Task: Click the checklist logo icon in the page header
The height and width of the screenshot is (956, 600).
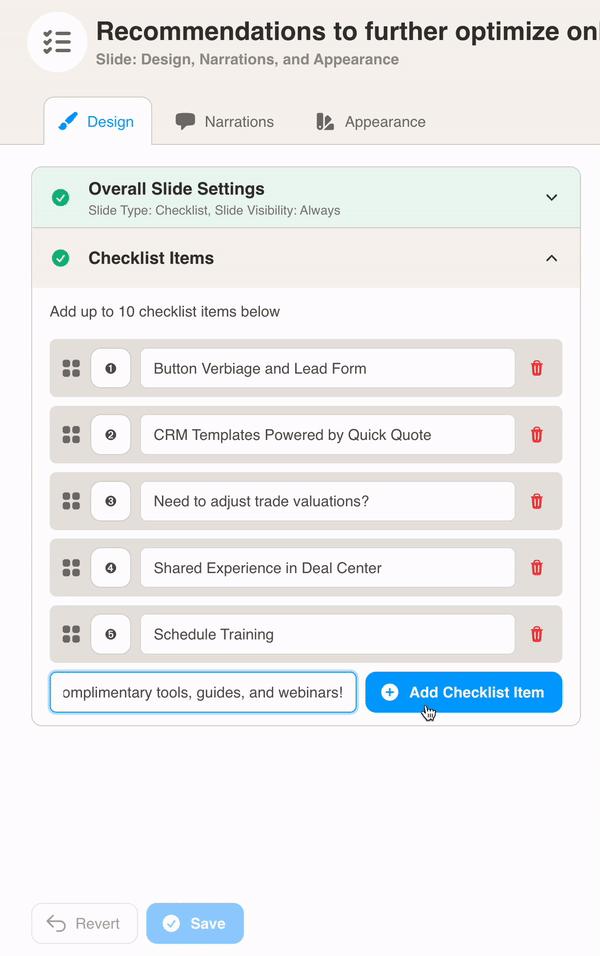Action: (57, 42)
